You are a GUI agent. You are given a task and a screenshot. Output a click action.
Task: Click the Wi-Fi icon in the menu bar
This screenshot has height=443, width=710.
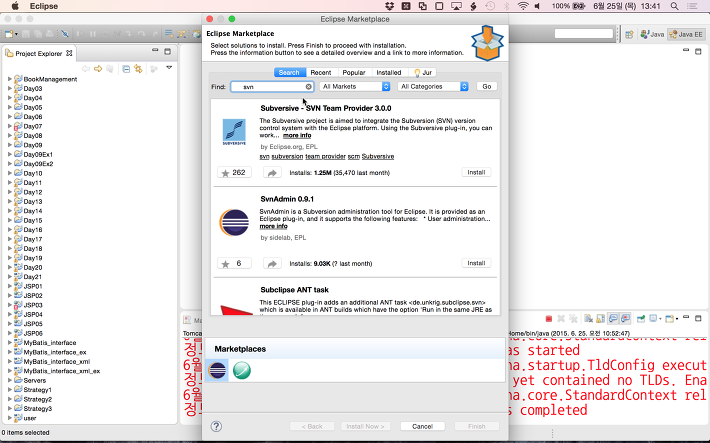tap(523, 6)
